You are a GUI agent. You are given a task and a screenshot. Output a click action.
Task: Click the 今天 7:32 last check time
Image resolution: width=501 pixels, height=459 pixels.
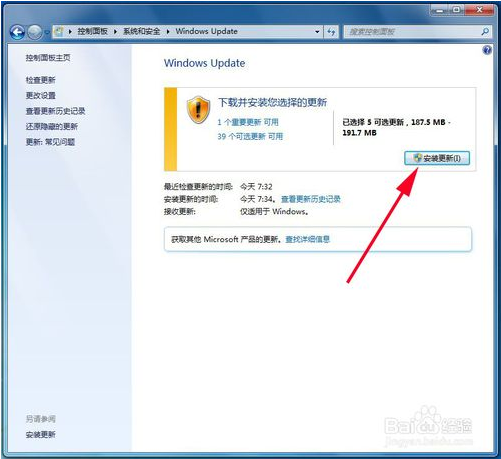point(256,187)
